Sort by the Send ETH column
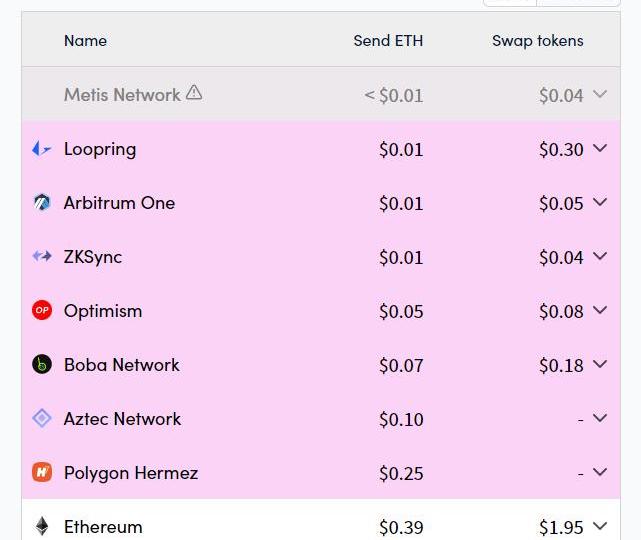 click(x=388, y=40)
